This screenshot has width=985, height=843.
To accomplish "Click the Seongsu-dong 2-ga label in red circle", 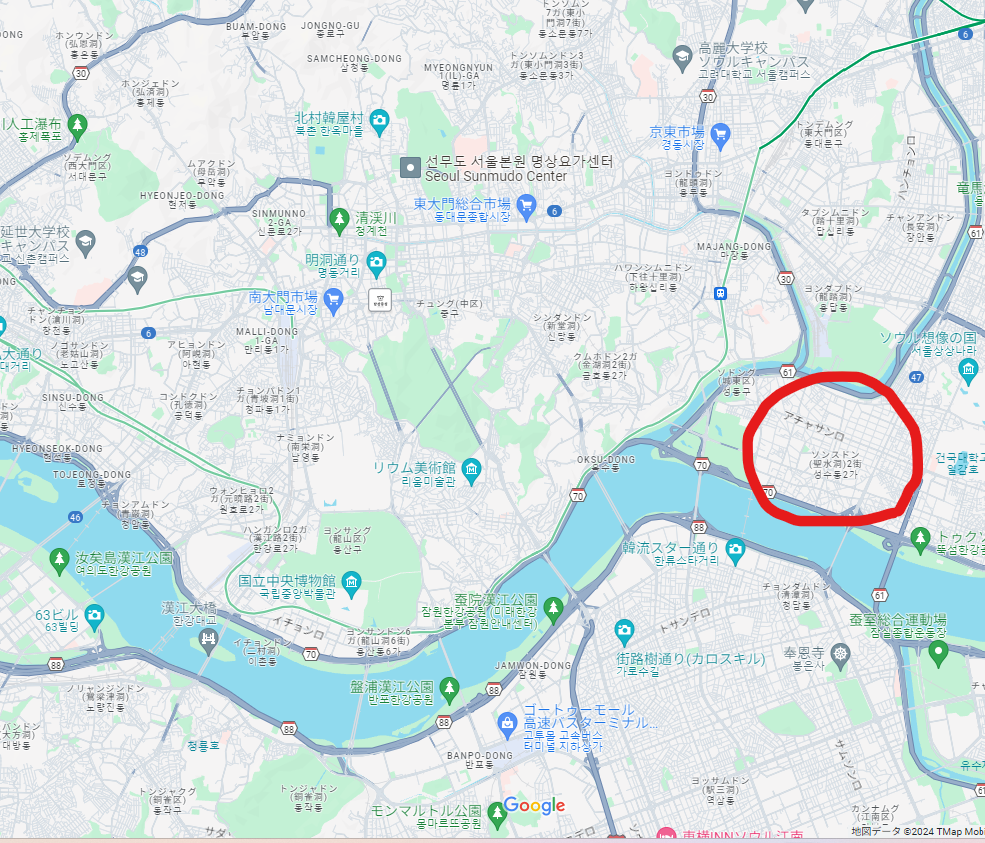I will pyautogui.click(x=835, y=464).
